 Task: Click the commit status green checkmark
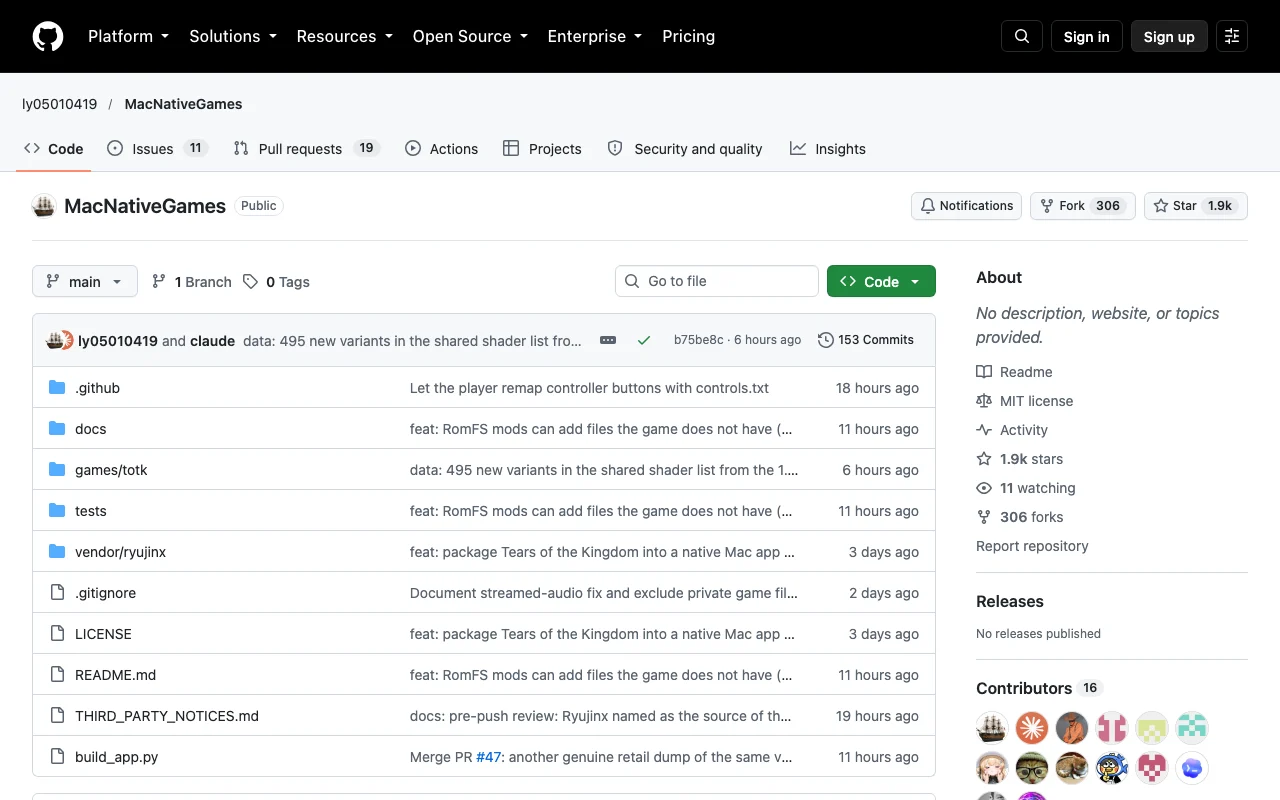click(644, 340)
